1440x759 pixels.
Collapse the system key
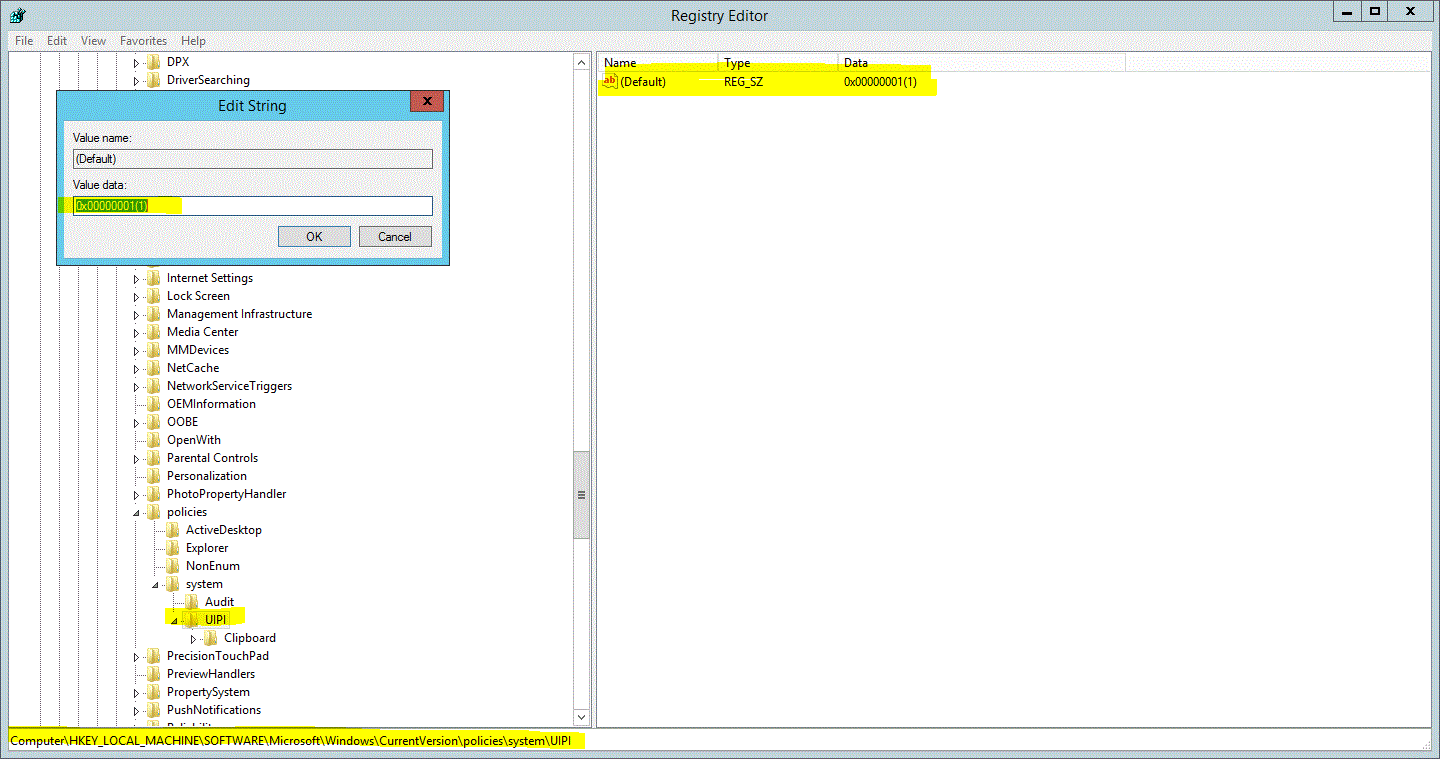coord(155,585)
